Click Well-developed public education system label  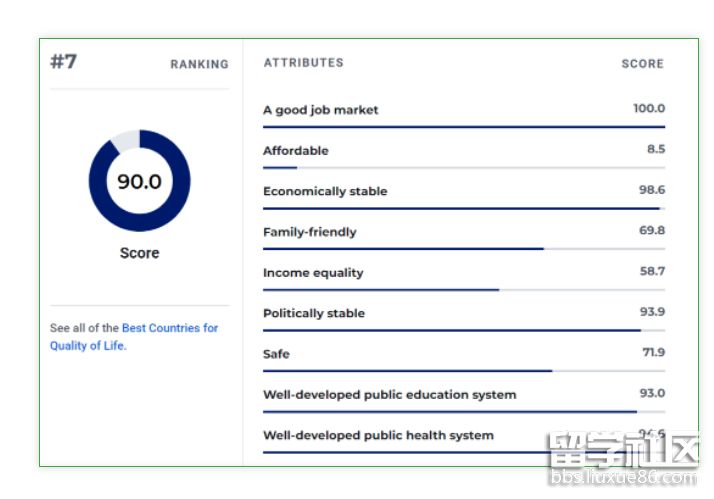[x=389, y=395]
